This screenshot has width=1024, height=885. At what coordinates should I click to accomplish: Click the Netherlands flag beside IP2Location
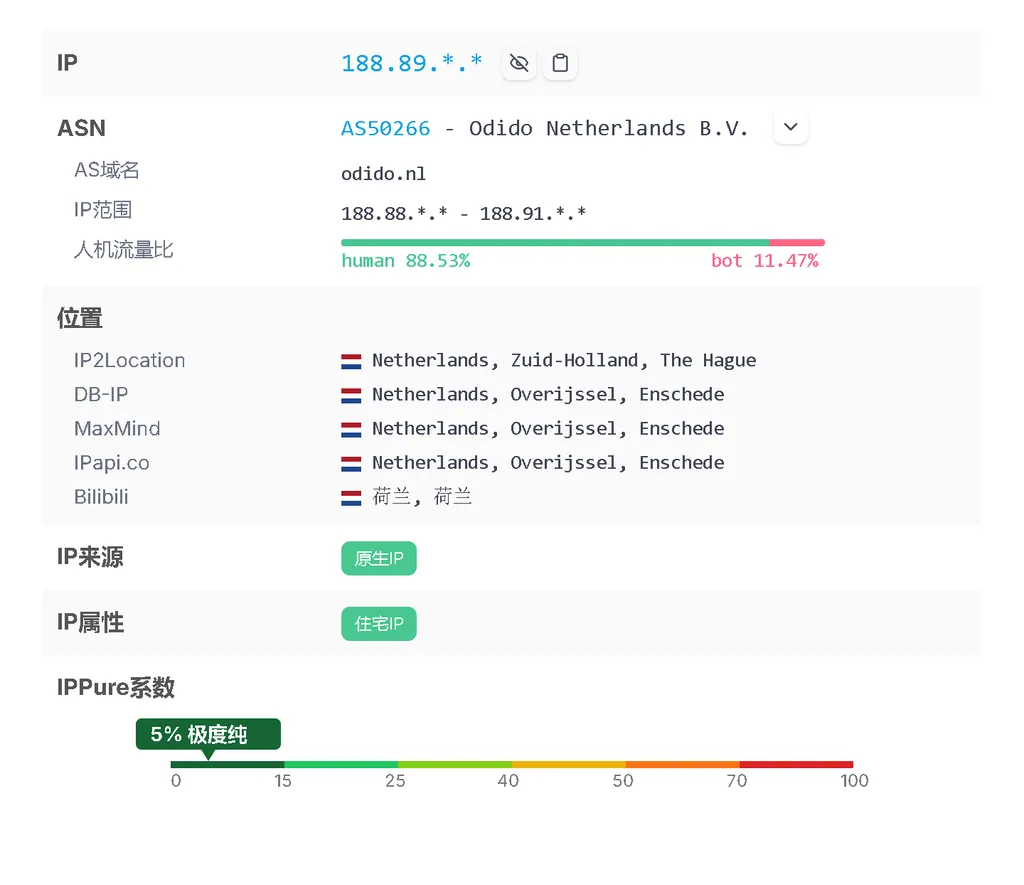tap(351, 360)
